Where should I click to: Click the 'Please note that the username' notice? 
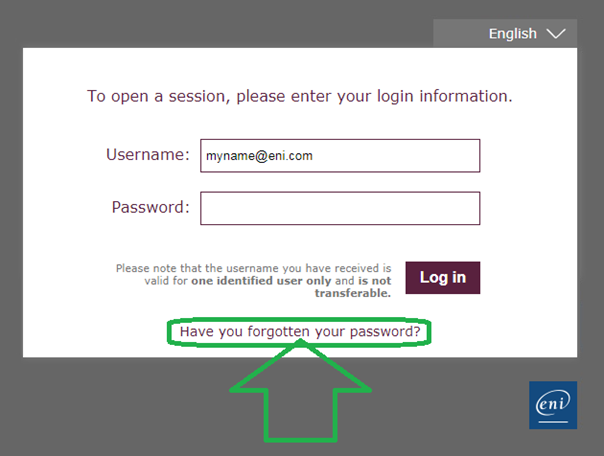pos(253,280)
